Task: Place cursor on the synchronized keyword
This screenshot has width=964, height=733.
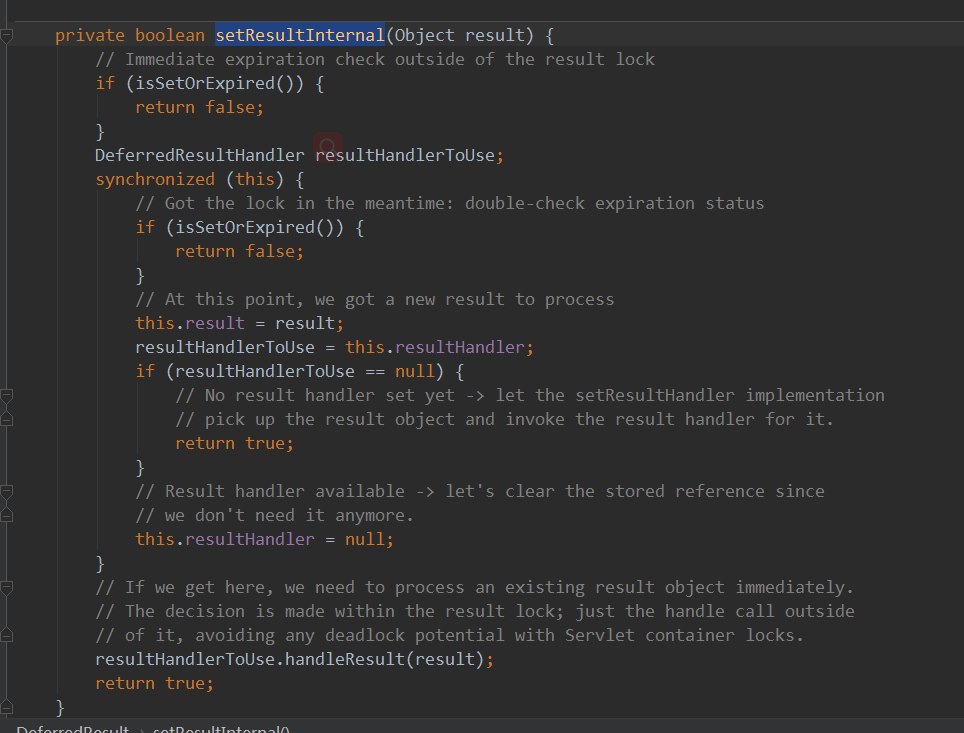Action: click(155, 179)
